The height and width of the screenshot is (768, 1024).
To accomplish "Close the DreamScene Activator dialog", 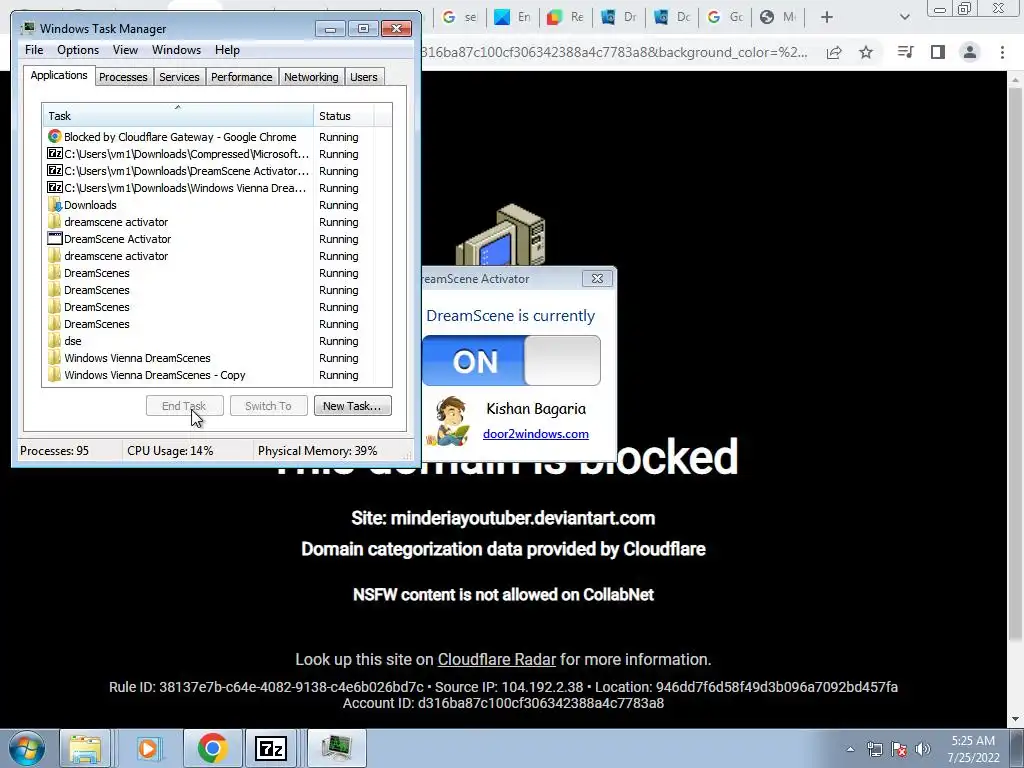I will [x=597, y=279].
